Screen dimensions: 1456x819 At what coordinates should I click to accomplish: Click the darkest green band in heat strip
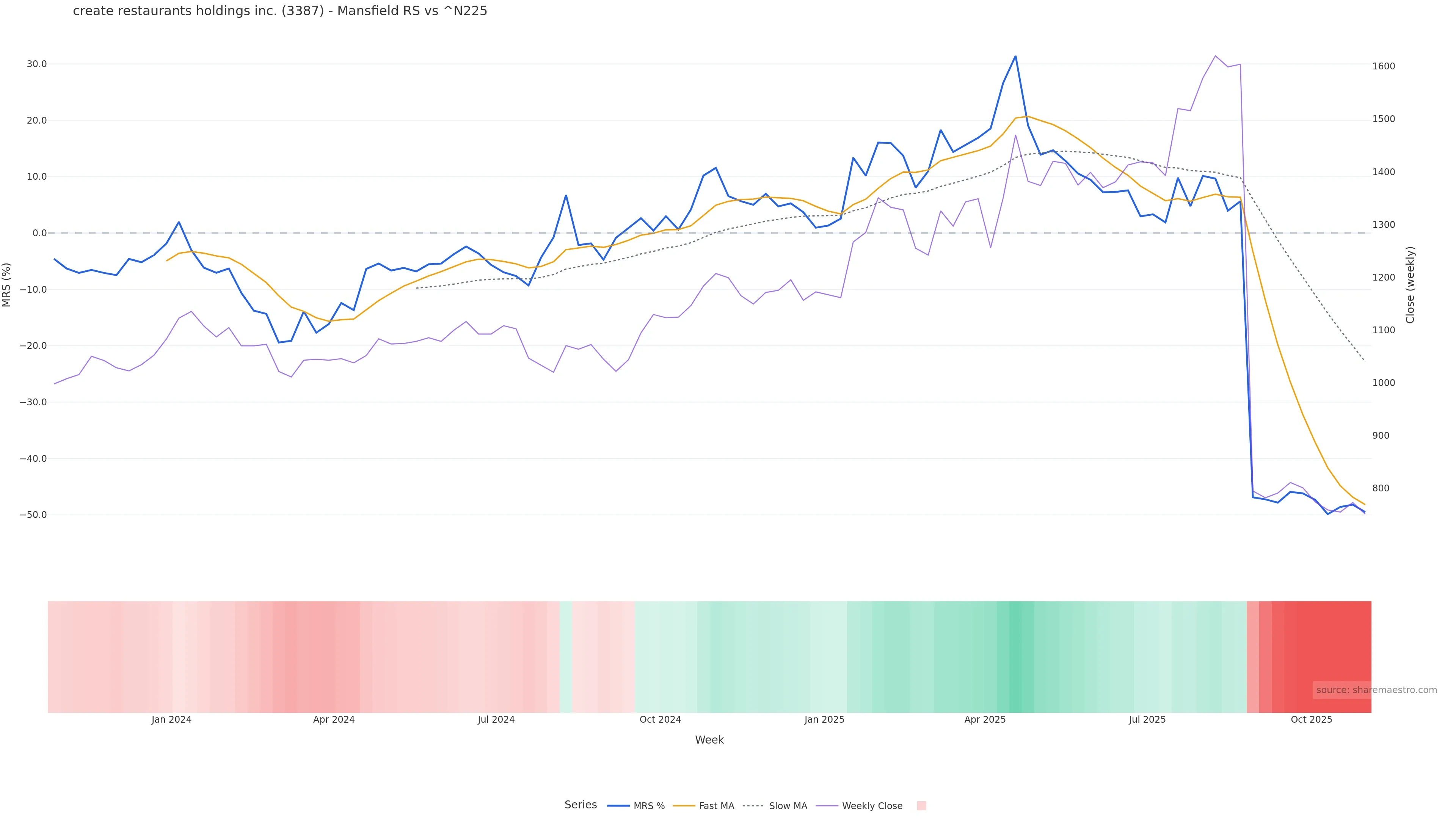click(1015, 656)
